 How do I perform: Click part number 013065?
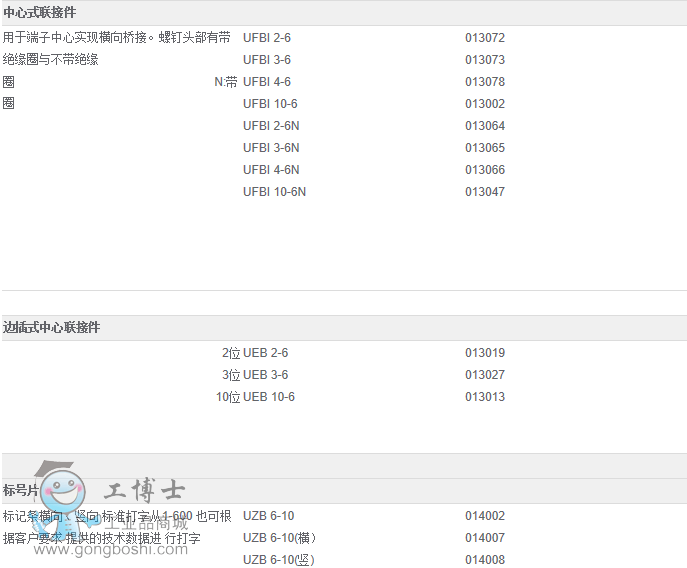pos(485,148)
